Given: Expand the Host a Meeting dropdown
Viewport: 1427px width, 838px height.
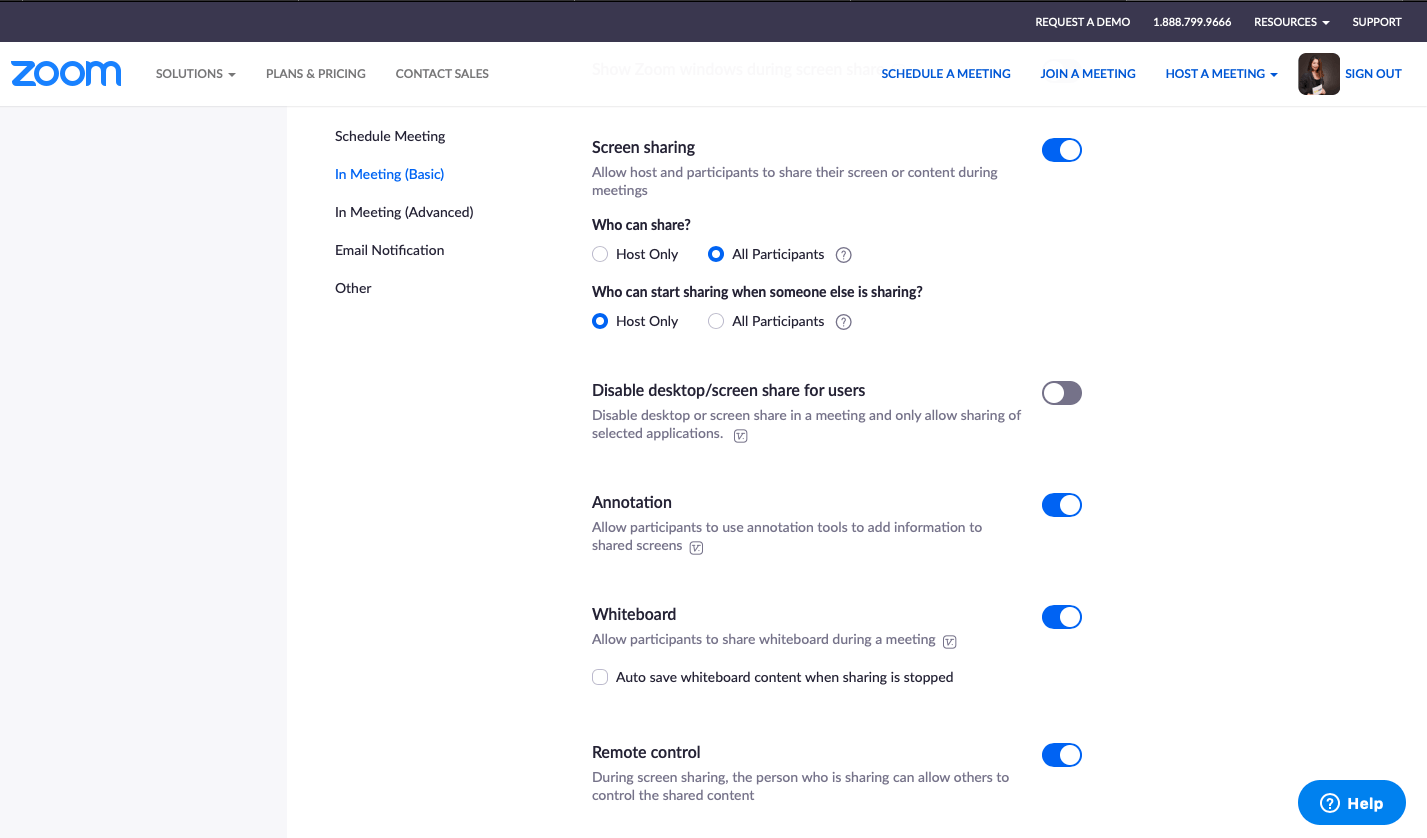Looking at the screenshot, I should pos(1220,73).
